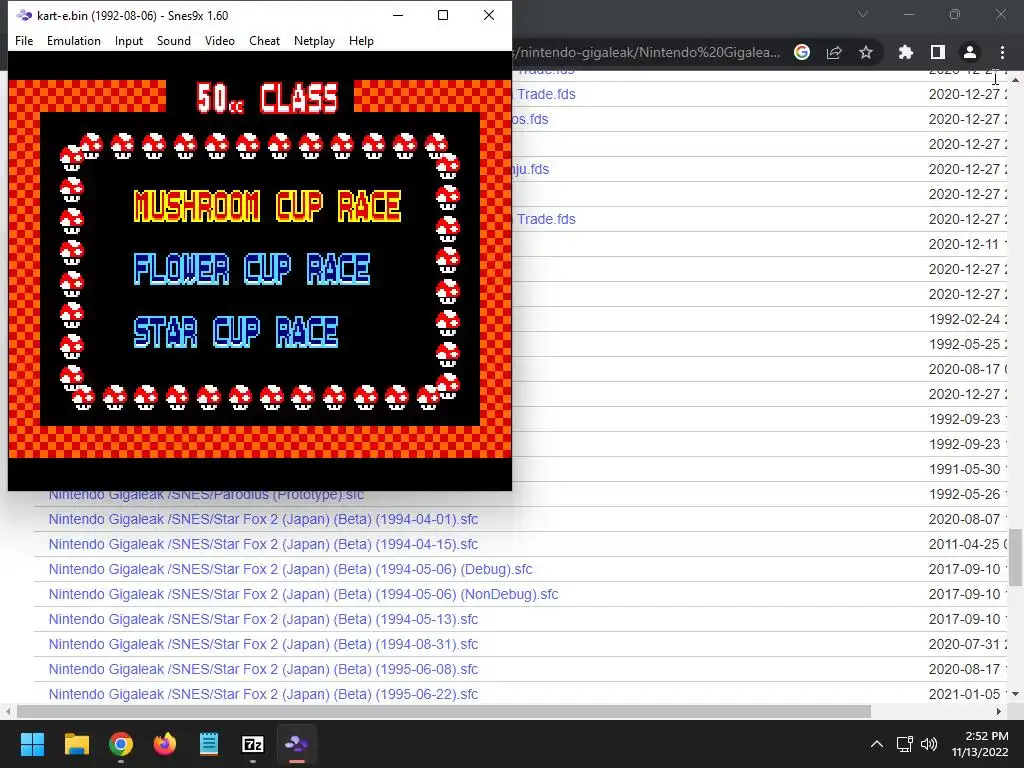Click Chrome tab search chevron
The height and width of the screenshot is (768, 1024).
pyautogui.click(x=863, y=14)
